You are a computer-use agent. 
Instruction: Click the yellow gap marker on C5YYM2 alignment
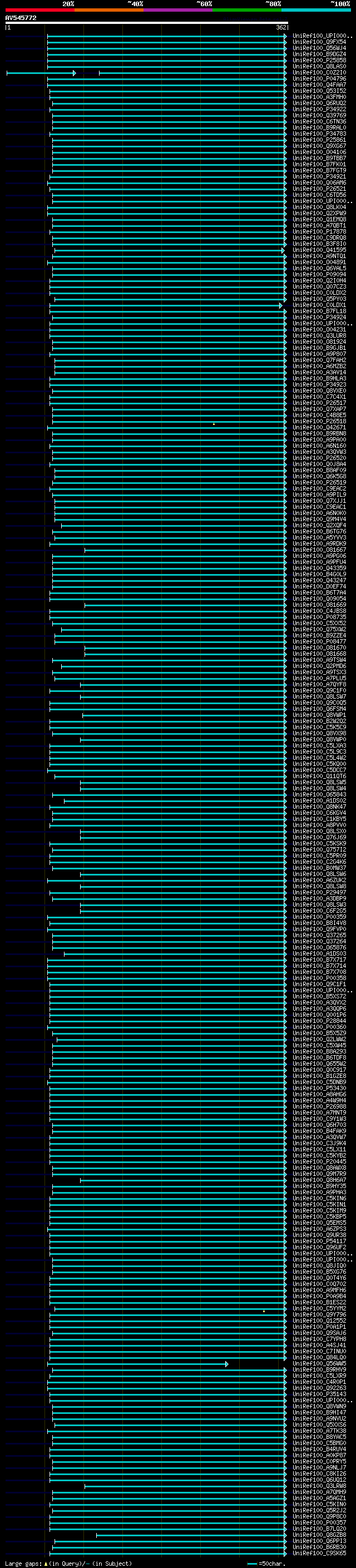264,1310
